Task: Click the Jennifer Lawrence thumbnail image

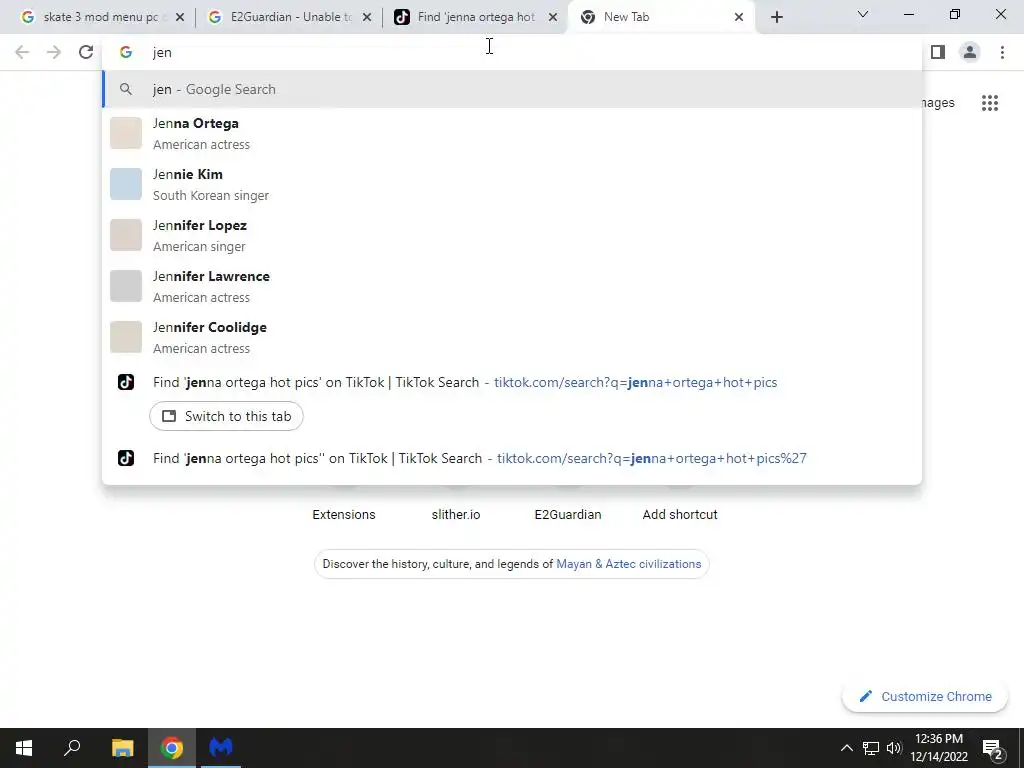Action: [125, 286]
